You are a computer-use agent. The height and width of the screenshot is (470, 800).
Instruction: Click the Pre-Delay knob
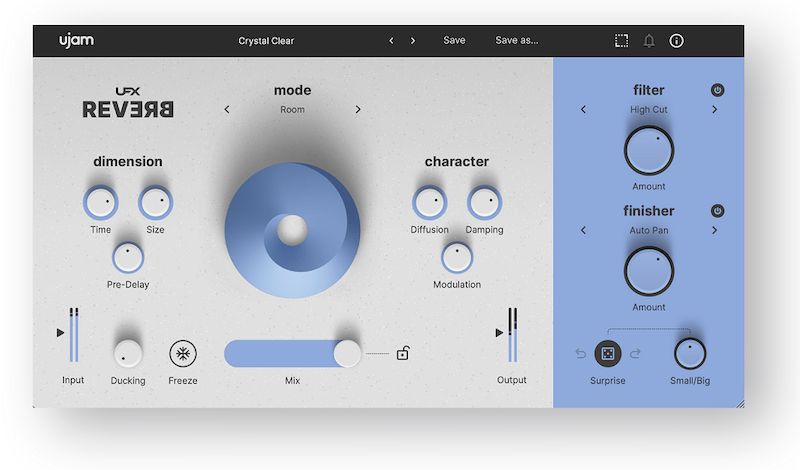pyautogui.click(x=128, y=258)
